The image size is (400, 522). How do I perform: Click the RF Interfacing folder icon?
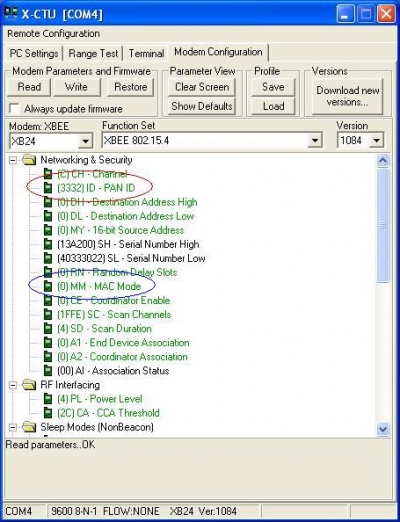point(29,385)
